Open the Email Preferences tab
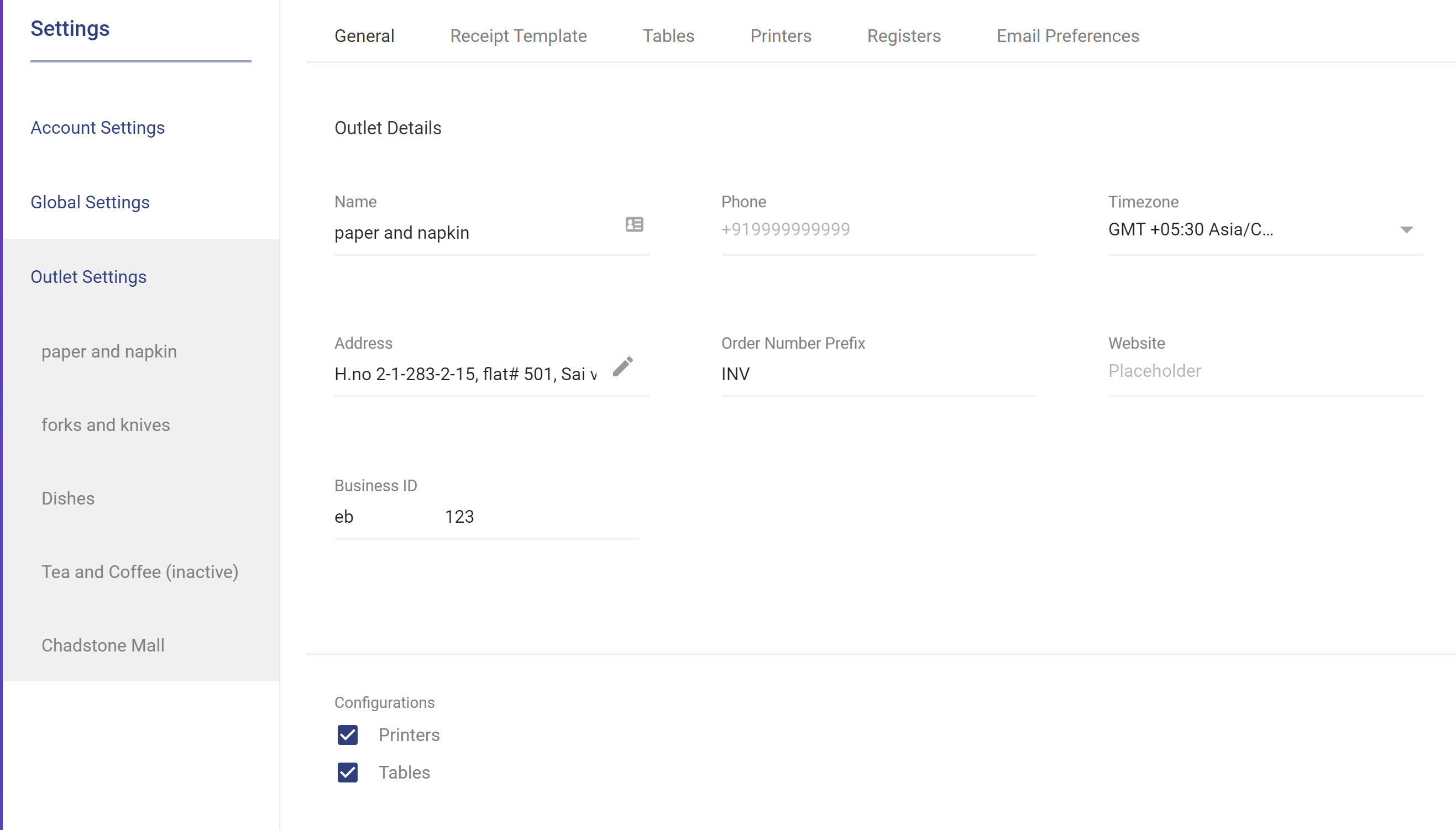 (1068, 36)
